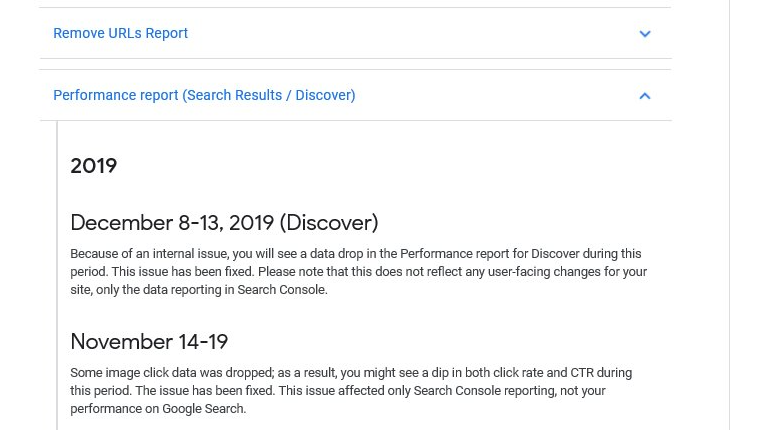
Task: Click the paragraph about dropped image click data
Action: [x=351, y=391]
